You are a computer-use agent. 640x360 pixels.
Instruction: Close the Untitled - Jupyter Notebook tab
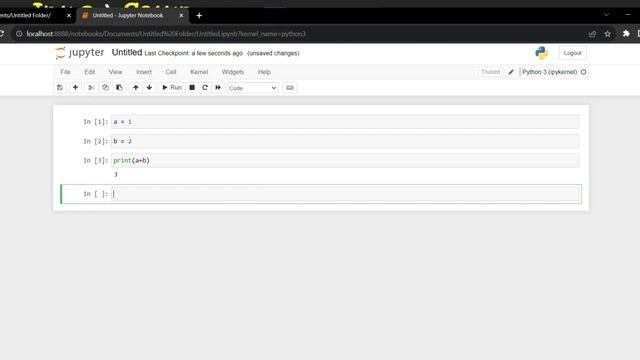click(x=181, y=16)
